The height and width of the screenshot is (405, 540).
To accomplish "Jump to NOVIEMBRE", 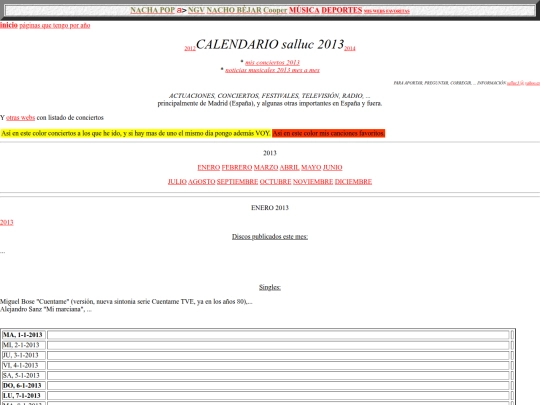I will 313,181.
